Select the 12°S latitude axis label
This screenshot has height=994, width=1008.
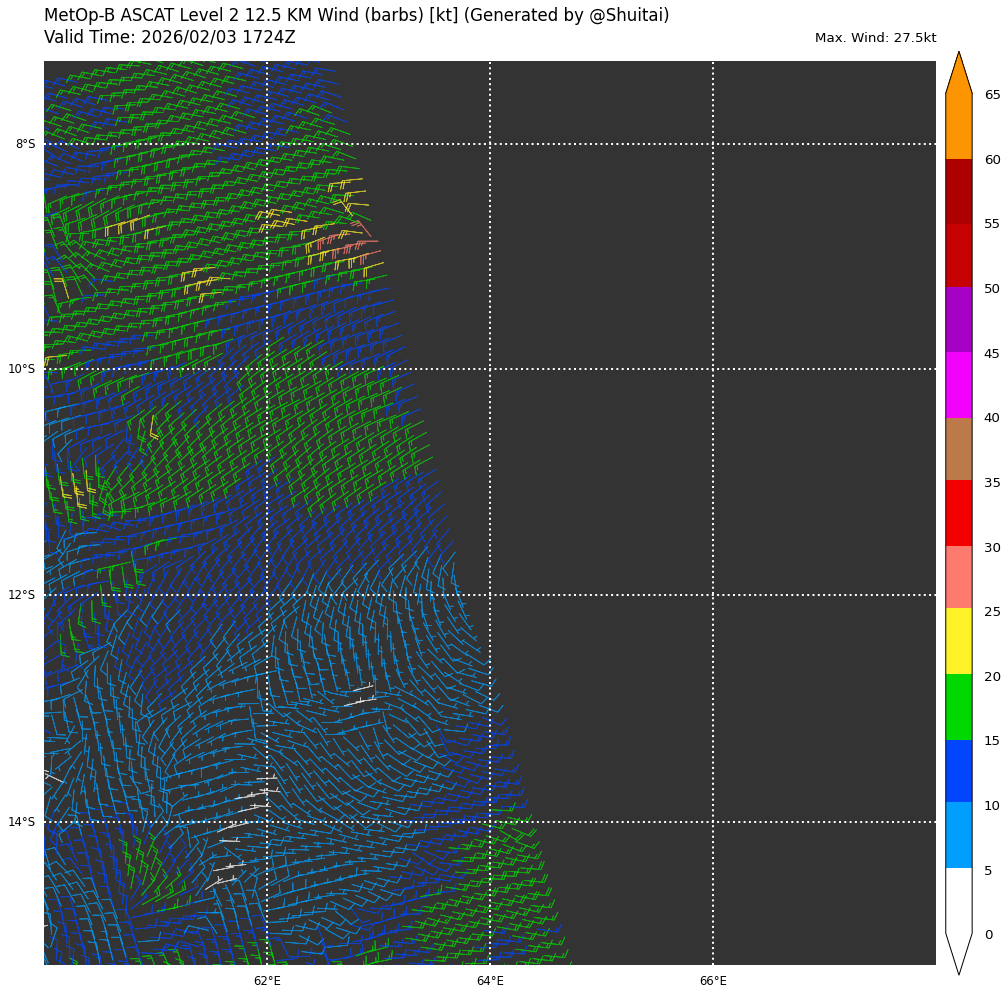point(22,595)
